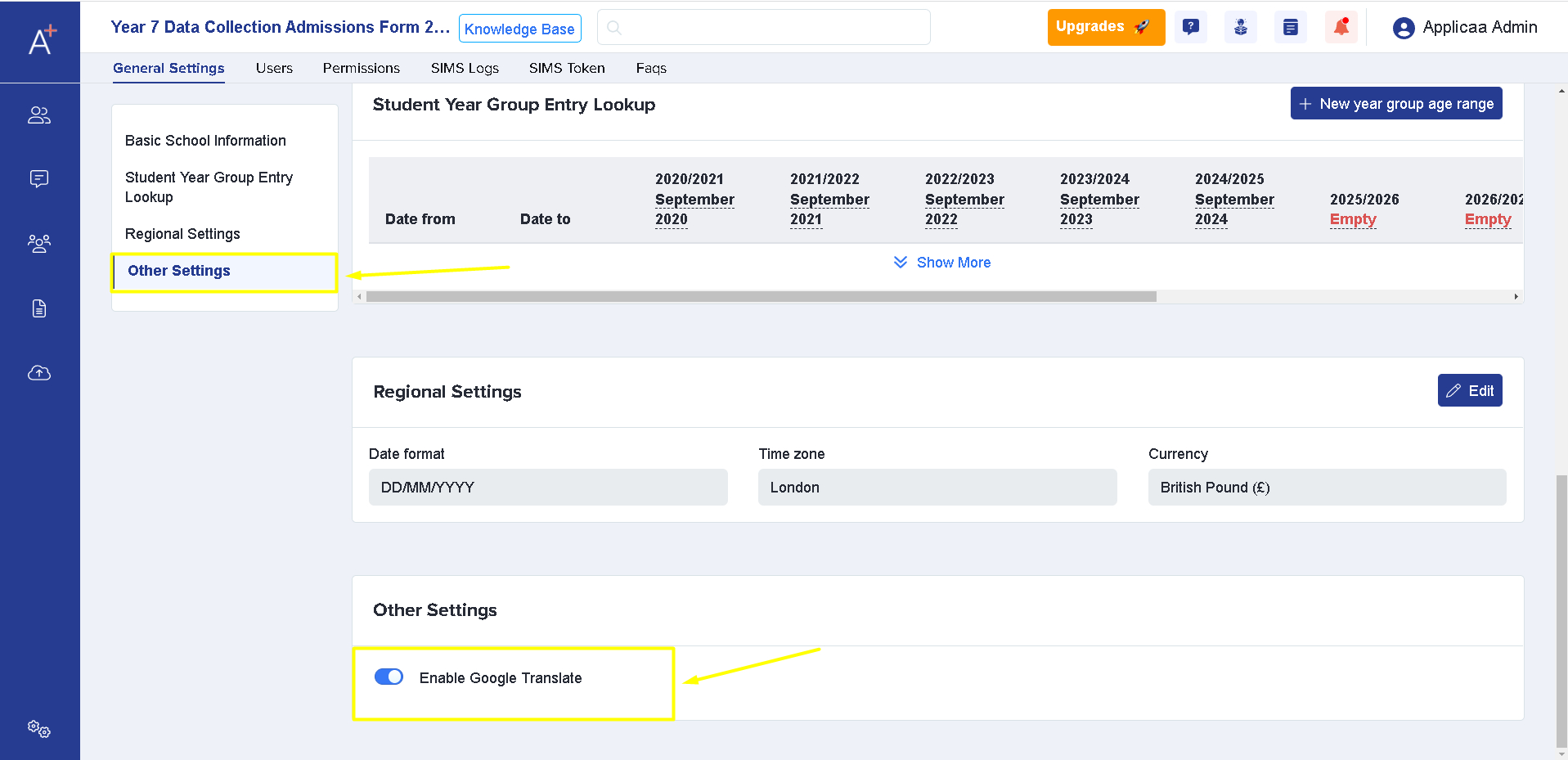The height and width of the screenshot is (760, 1568).
Task: Open the Applicaa Admin user menu
Action: pyautogui.click(x=1465, y=28)
